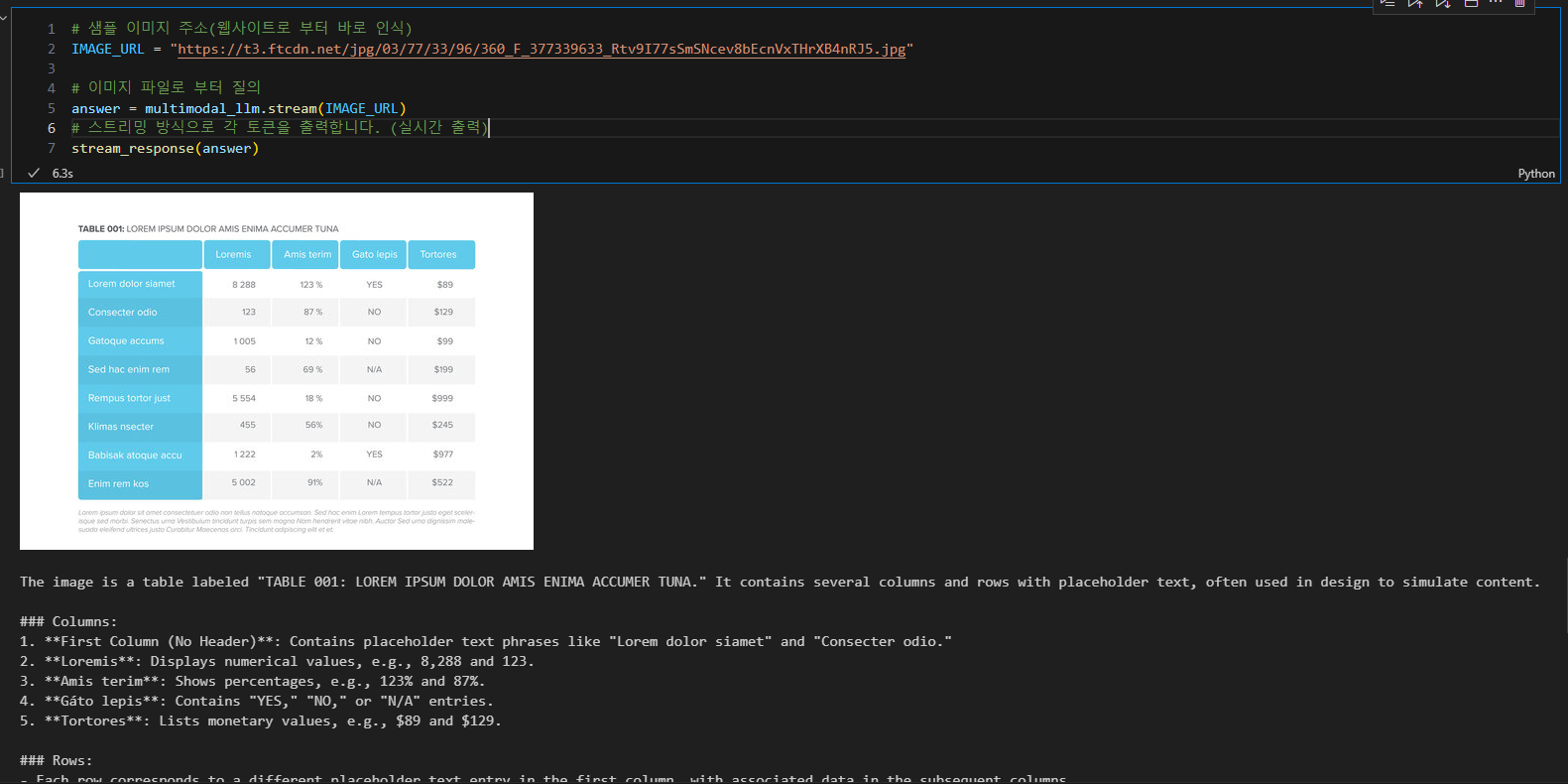Click the 6.3s execution time label
Image resolution: width=1568 pixels, height=784 pixels.
62,174
